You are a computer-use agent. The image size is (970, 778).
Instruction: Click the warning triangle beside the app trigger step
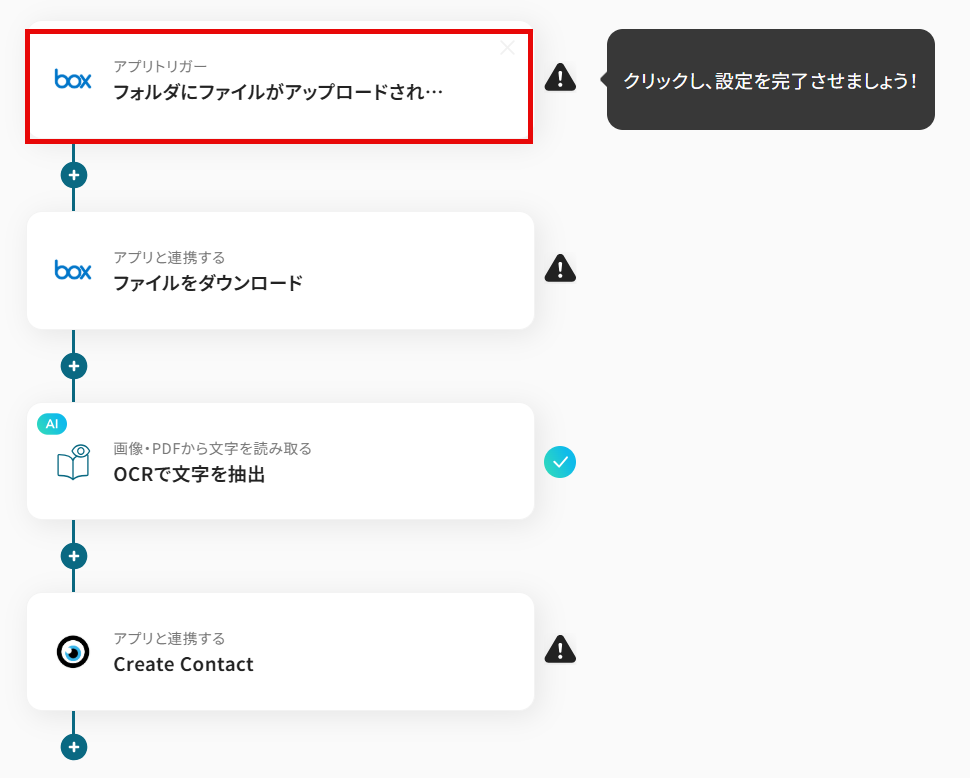560,77
